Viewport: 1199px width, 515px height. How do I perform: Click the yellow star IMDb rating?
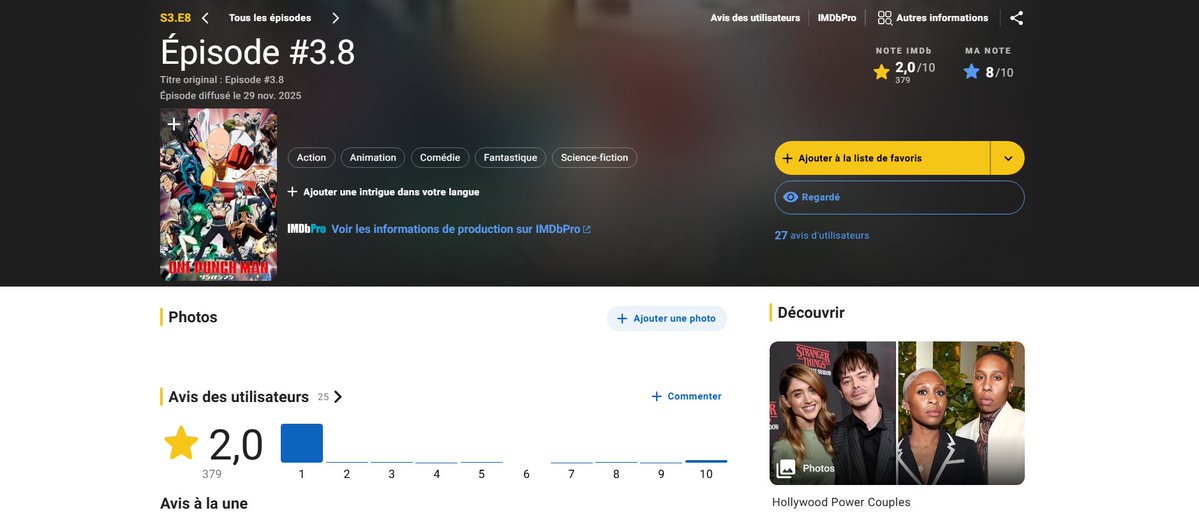[x=882, y=72]
